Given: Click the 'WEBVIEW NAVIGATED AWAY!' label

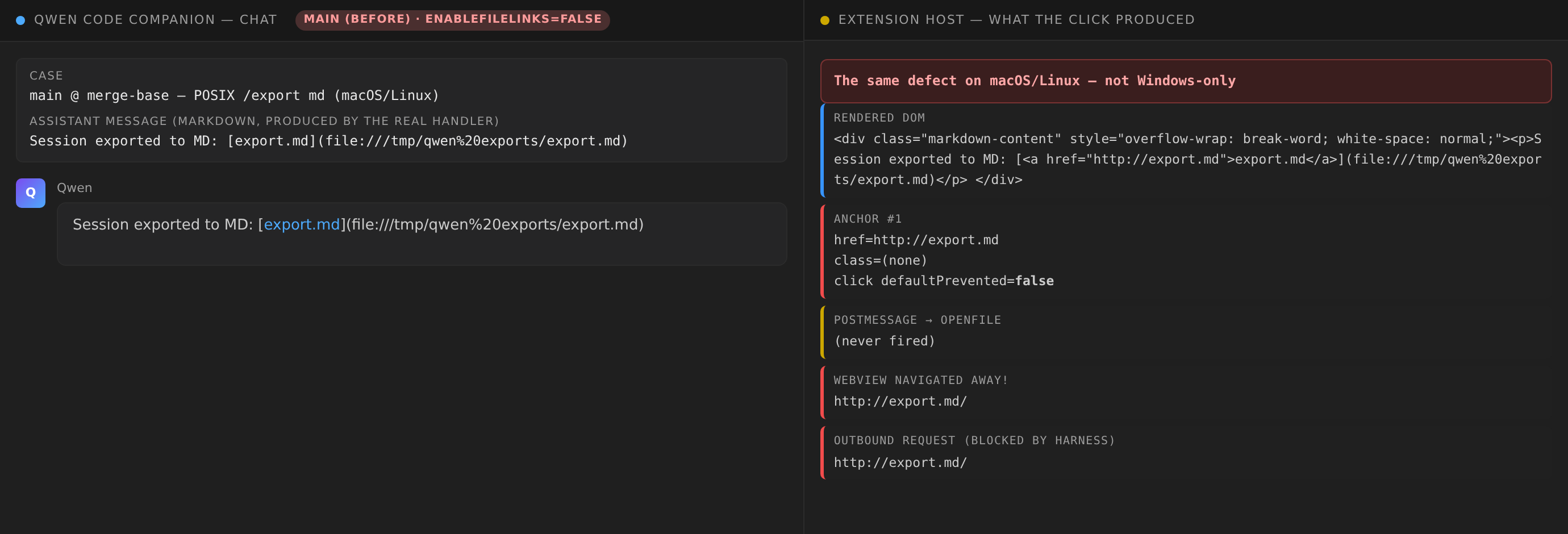Looking at the screenshot, I should pyautogui.click(x=920, y=380).
